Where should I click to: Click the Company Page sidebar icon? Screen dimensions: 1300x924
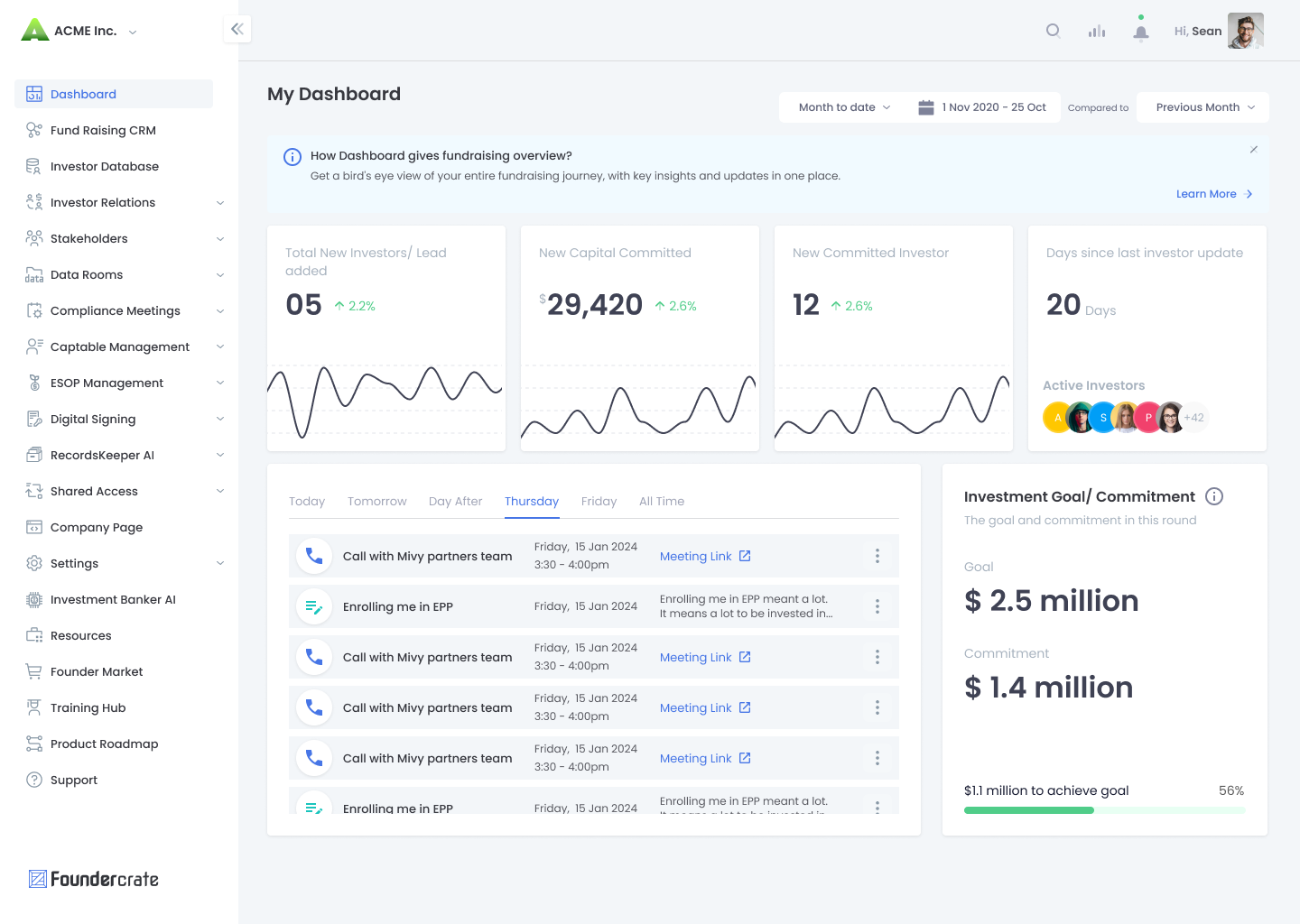[34, 527]
